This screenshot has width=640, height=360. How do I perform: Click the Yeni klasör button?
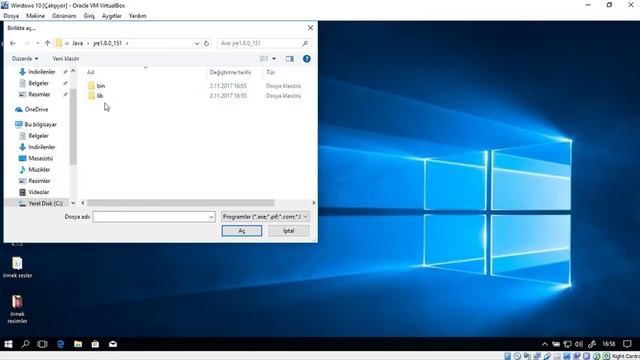[66, 59]
